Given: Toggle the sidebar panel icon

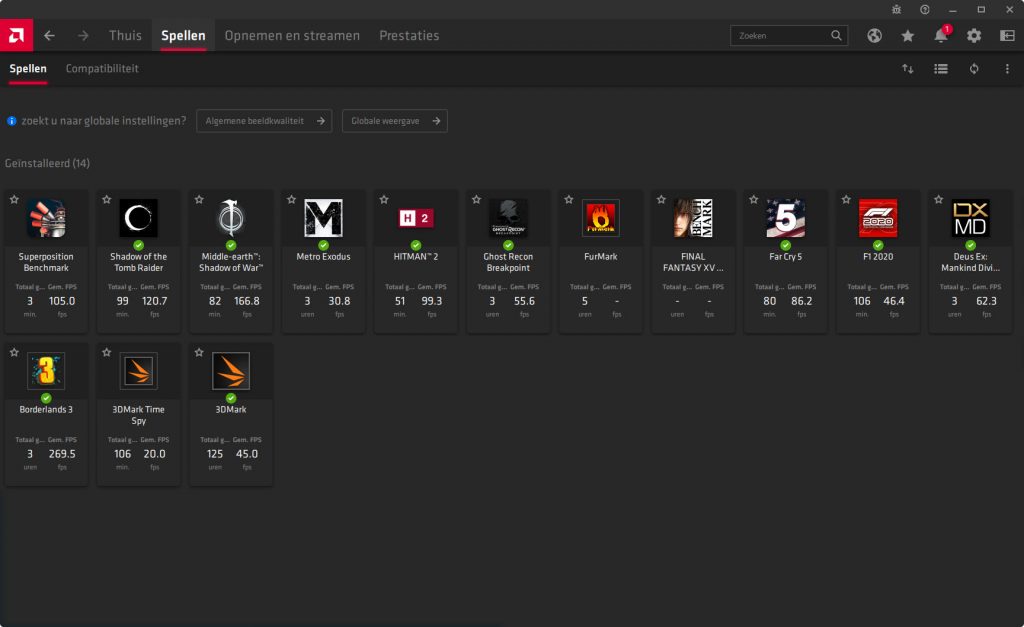Looking at the screenshot, I should pos(1006,36).
